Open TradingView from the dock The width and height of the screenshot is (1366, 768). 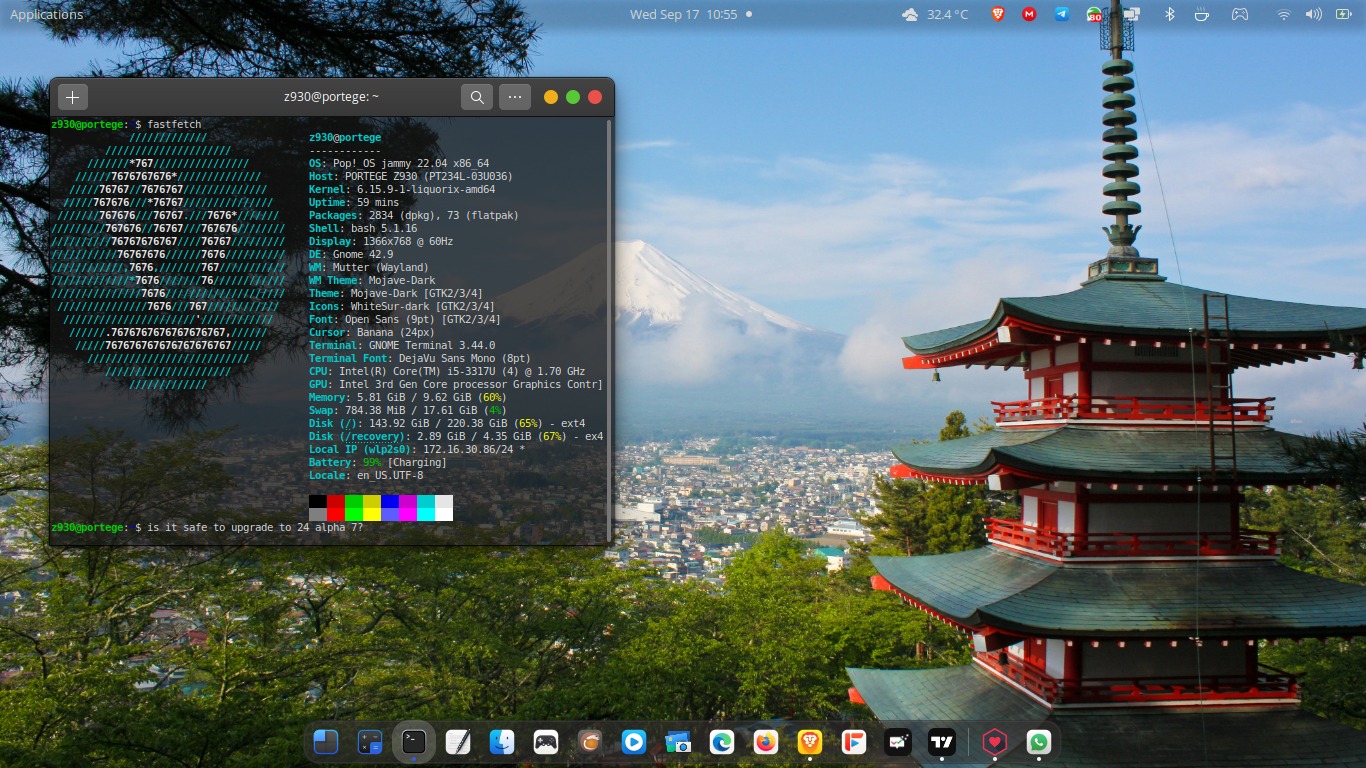coord(941,742)
